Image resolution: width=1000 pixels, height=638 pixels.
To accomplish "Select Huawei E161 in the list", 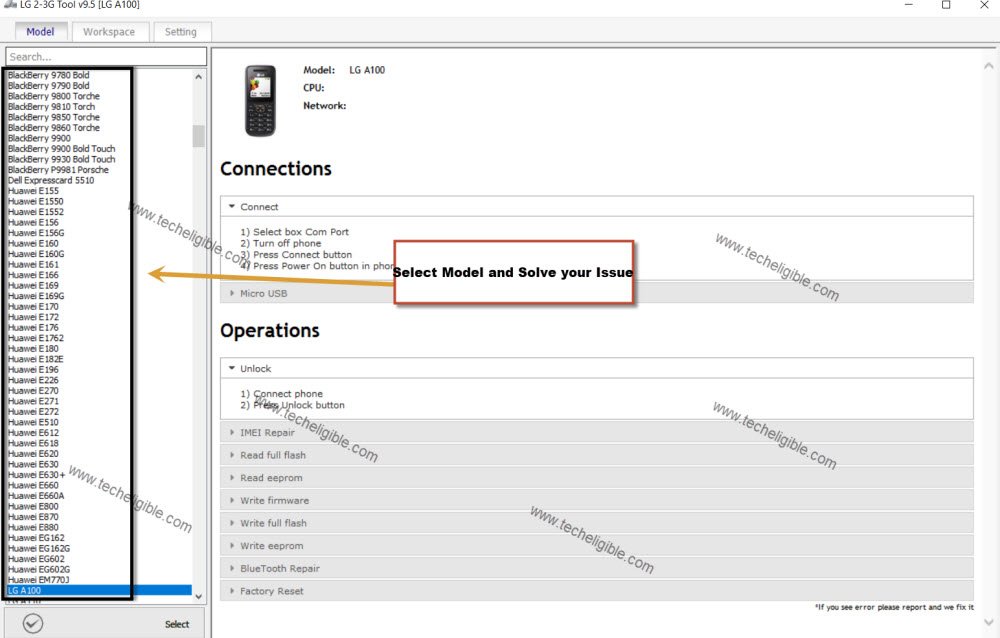I will pyautogui.click(x=33, y=265).
